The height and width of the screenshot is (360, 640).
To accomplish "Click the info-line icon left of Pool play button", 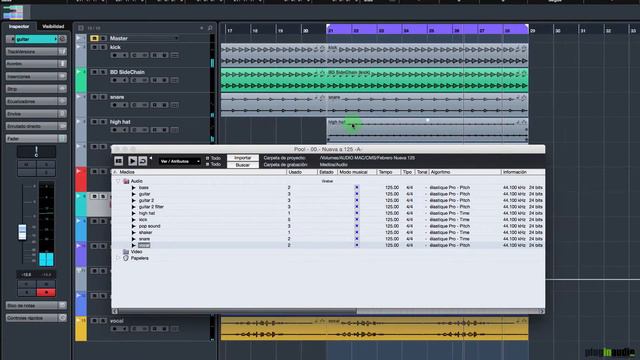I will pyautogui.click(x=118, y=161).
